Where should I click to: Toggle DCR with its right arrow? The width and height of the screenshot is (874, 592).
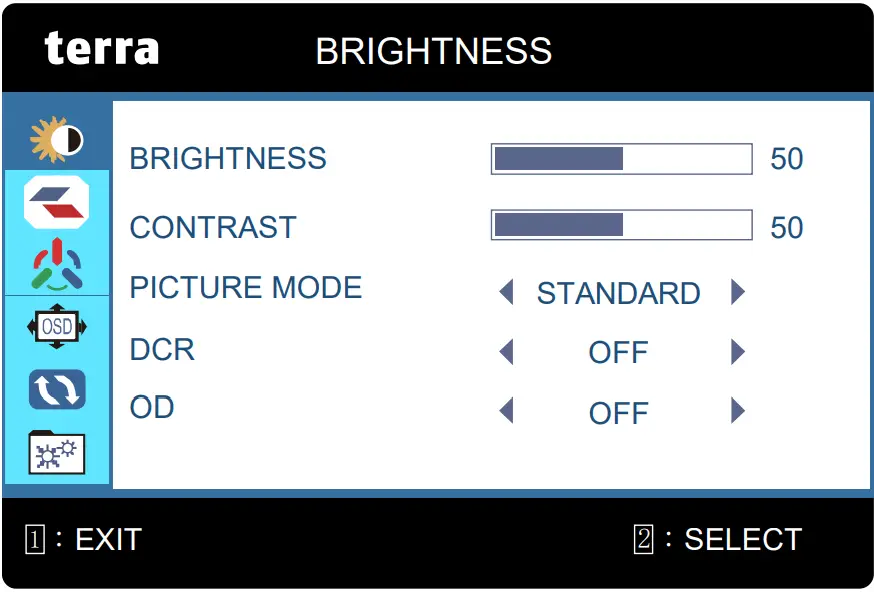click(x=738, y=352)
